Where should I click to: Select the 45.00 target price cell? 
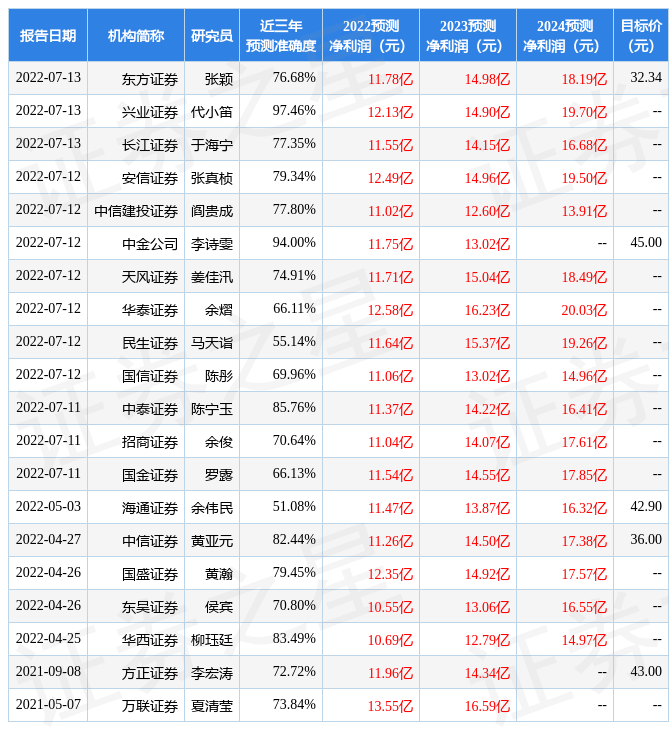(x=645, y=243)
